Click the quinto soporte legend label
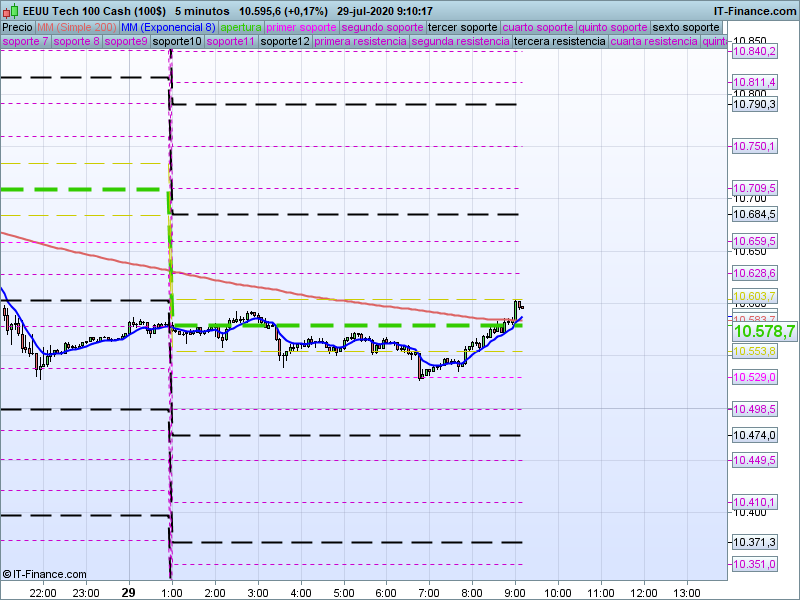 point(613,27)
